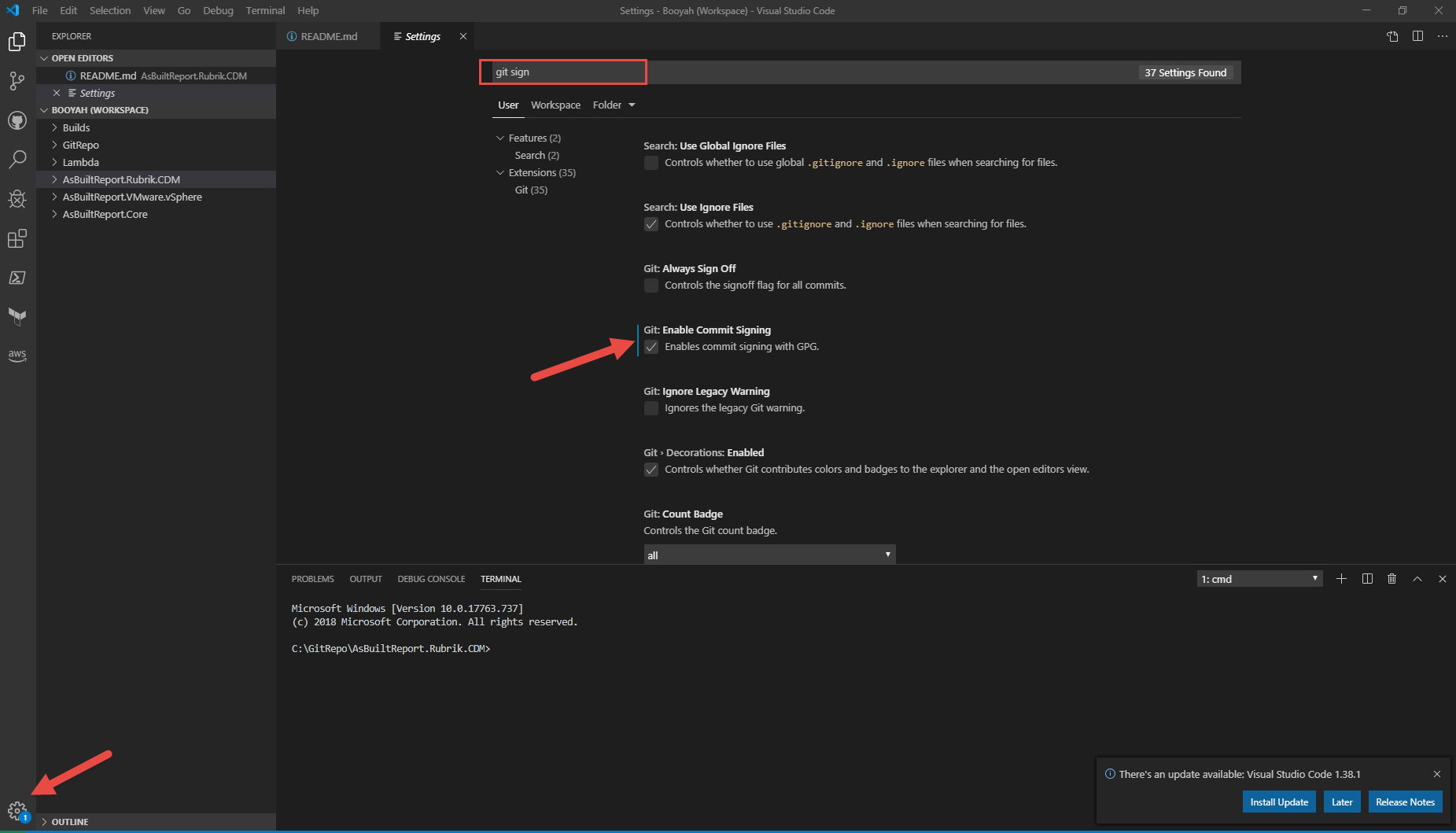The image size is (1456, 833).
Task: Maximize the terminal panel size
Action: tap(1417, 579)
